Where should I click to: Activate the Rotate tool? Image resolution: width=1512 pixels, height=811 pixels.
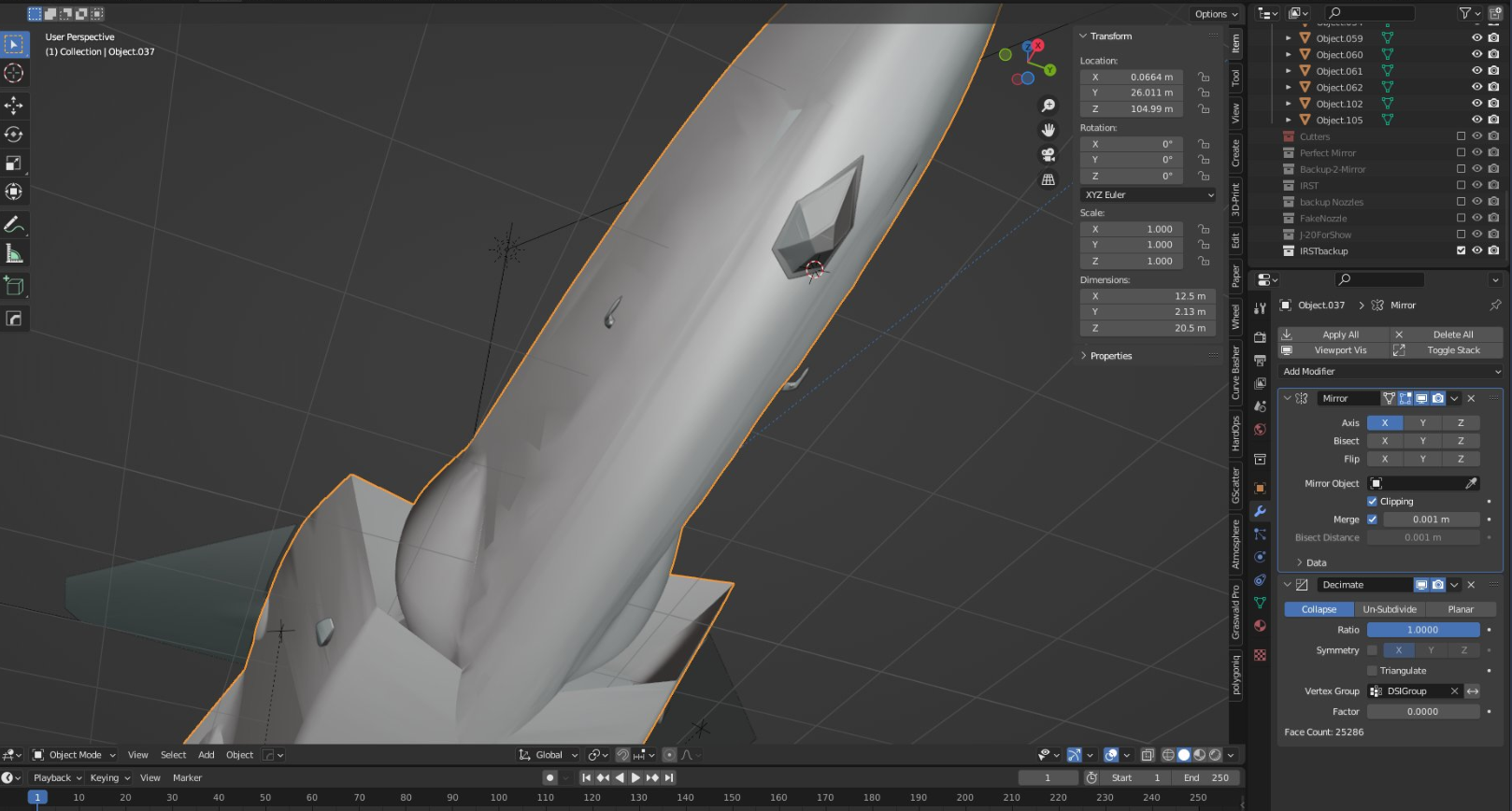tap(14, 135)
